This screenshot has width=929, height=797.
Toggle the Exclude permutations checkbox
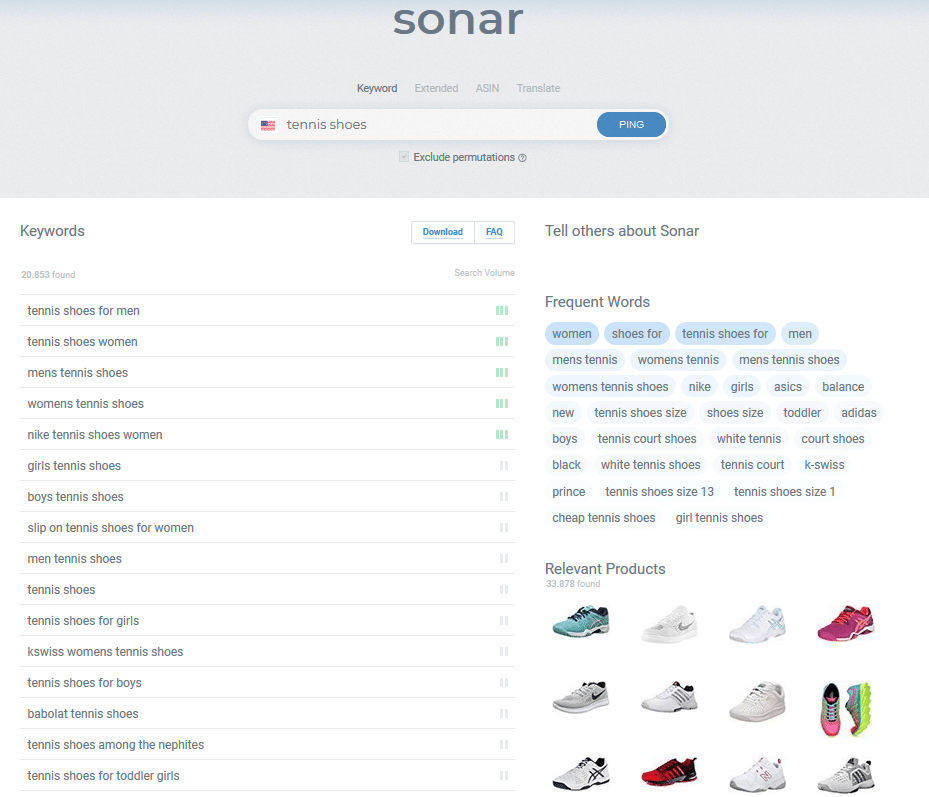[404, 157]
